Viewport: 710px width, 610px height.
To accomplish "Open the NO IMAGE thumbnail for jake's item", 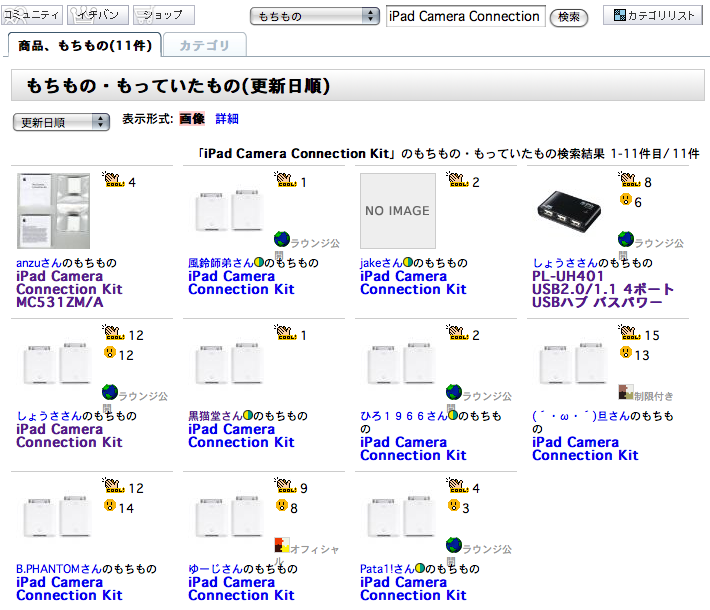I will [x=398, y=211].
